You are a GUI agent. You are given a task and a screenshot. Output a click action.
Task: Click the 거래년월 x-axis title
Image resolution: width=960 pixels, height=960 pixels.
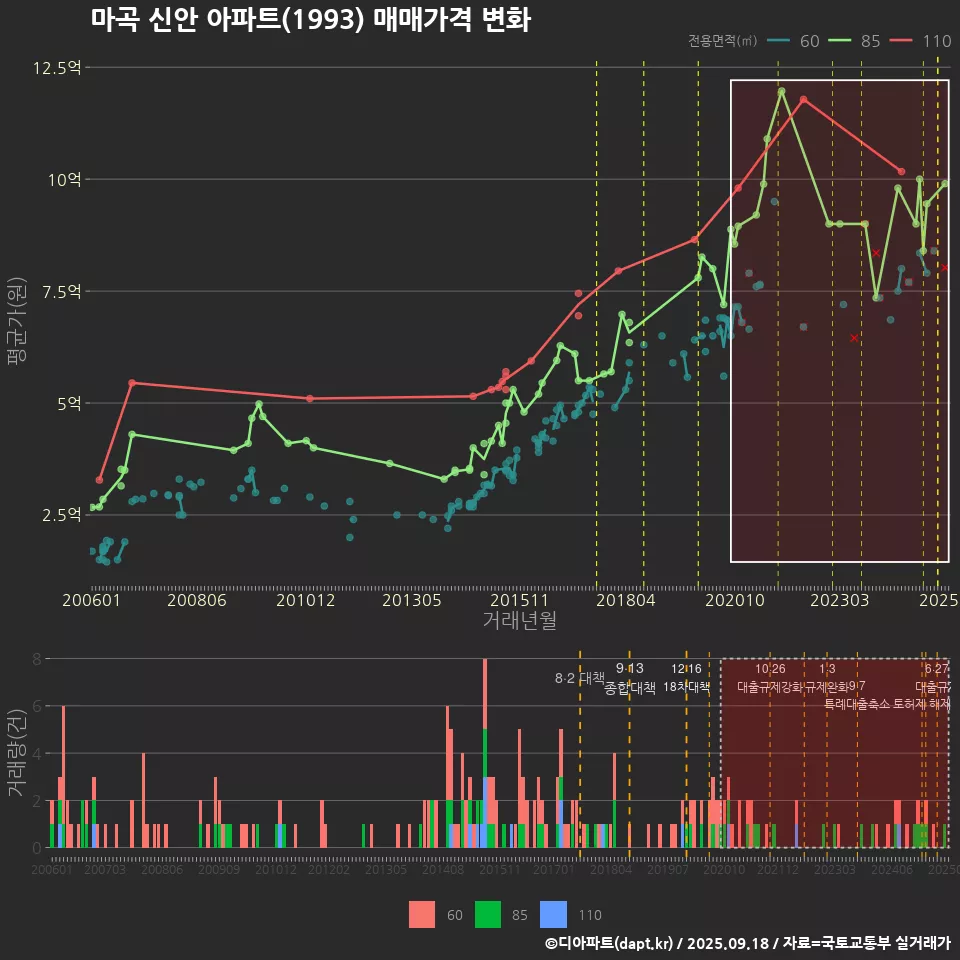pos(520,621)
